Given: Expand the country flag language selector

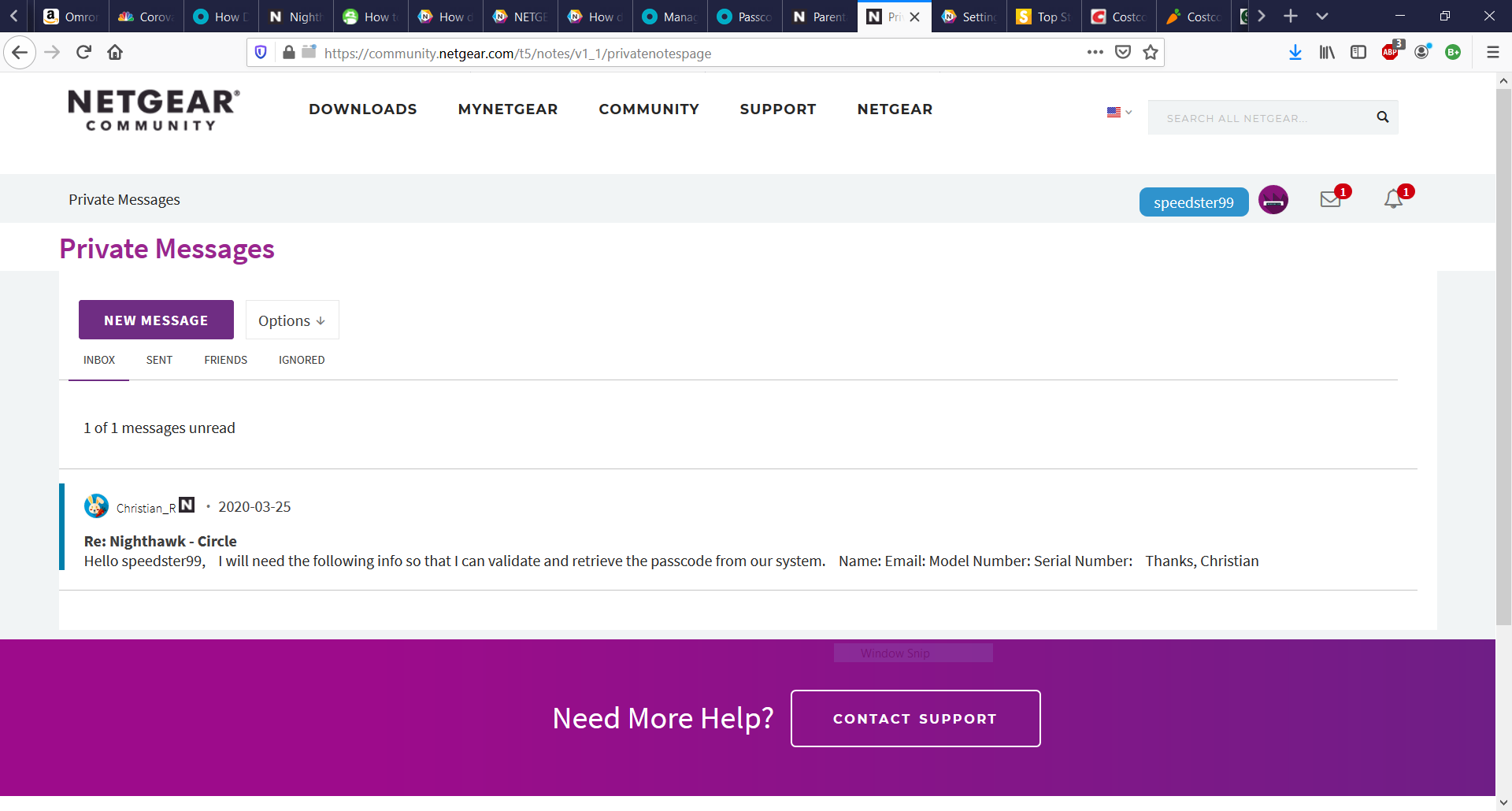Looking at the screenshot, I should [x=1119, y=112].
